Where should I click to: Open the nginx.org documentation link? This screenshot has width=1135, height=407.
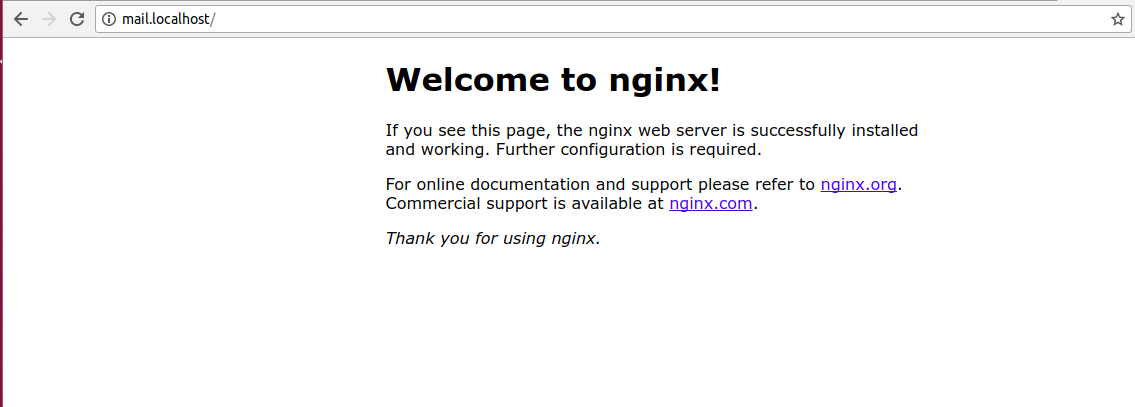click(858, 185)
